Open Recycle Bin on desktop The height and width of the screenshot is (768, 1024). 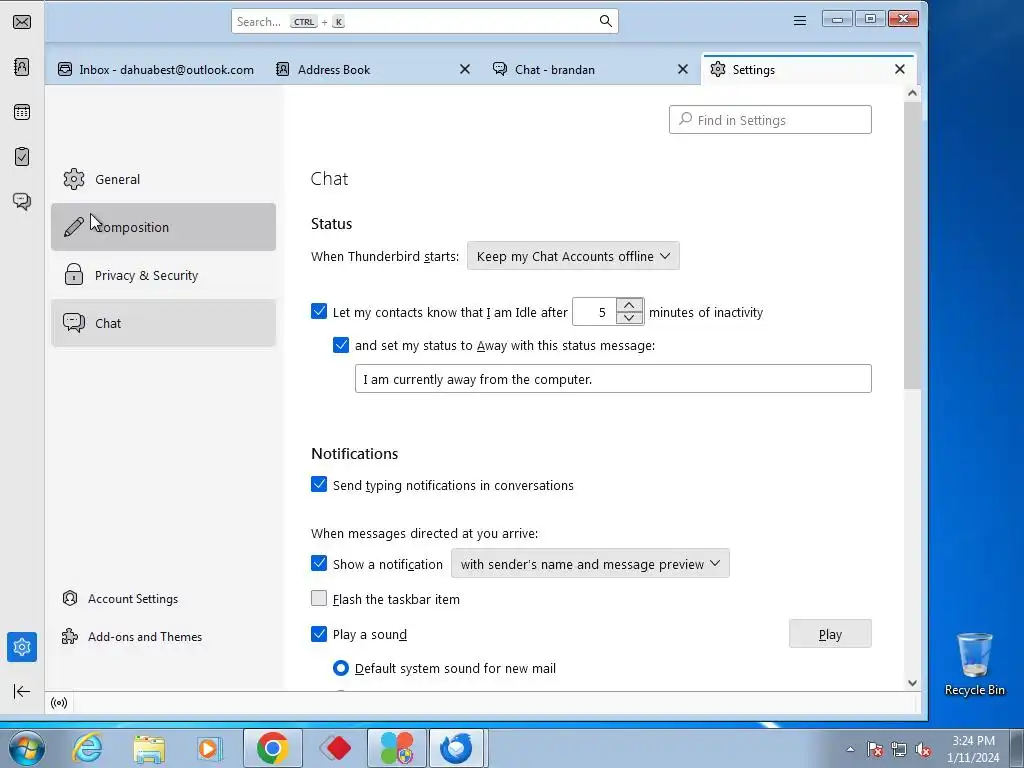click(974, 664)
